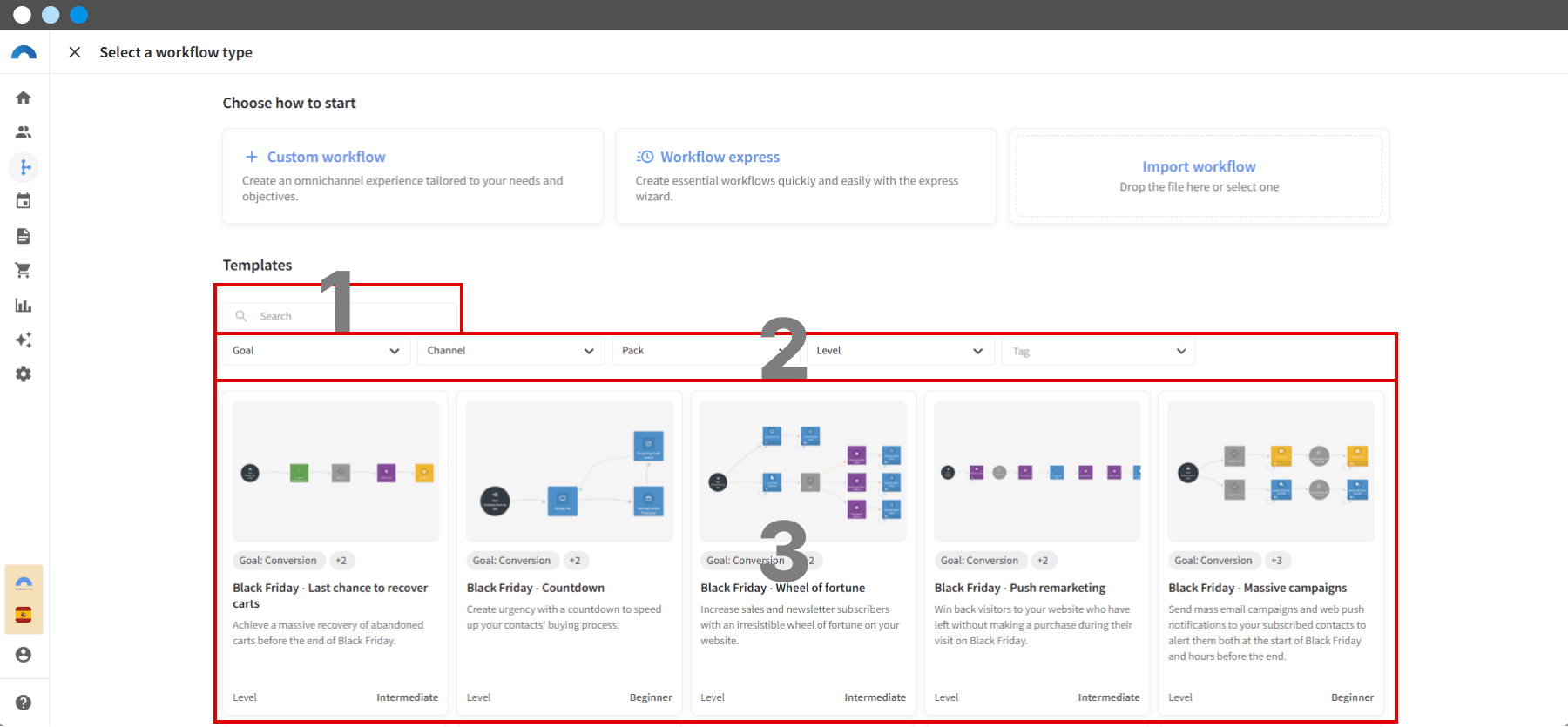Open Black Friday - Last chance to recover carts thumbnail

point(335,472)
